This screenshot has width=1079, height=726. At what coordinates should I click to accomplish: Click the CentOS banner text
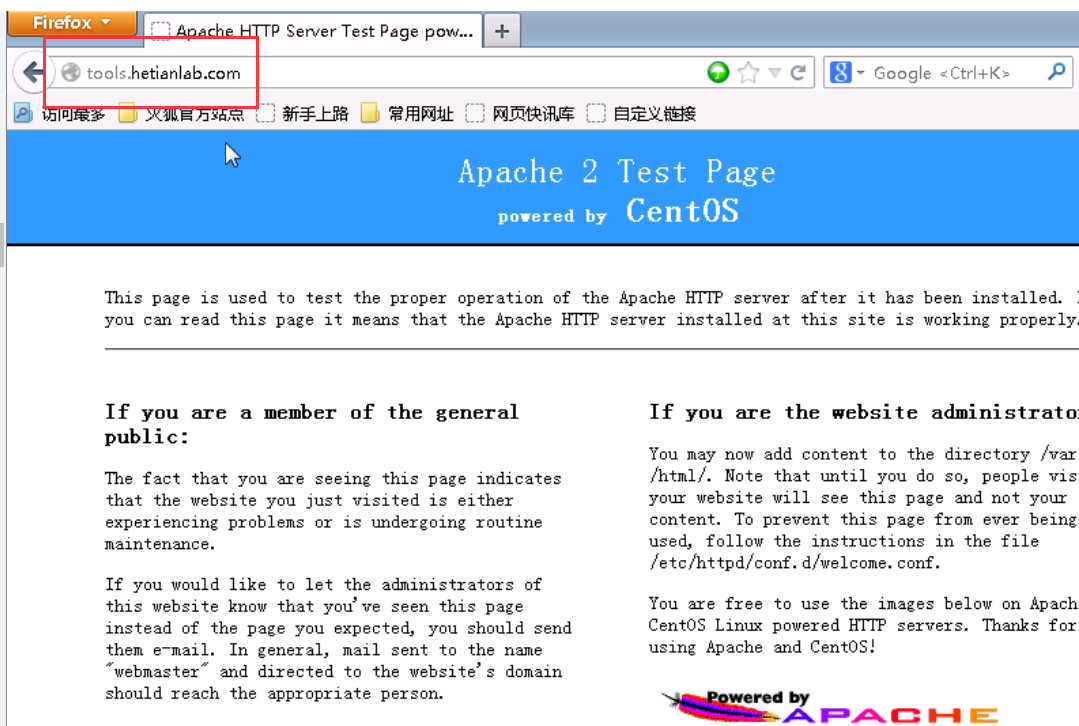point(682,211)
